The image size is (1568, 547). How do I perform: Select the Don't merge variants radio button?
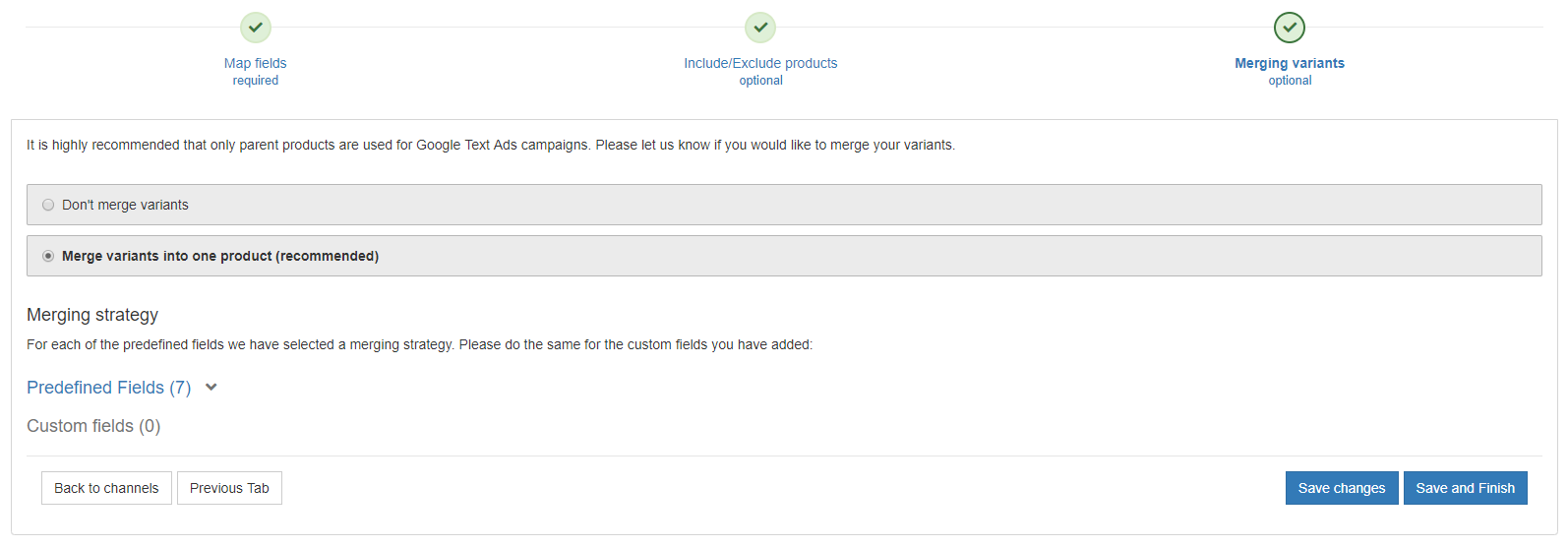tap(48, 205)
